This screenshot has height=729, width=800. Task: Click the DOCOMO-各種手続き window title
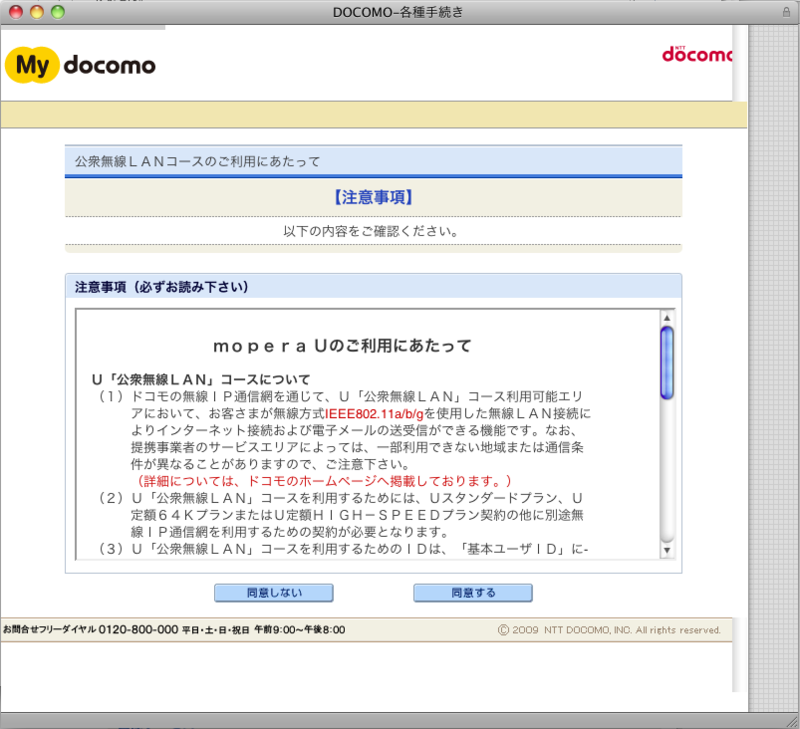pos(398,12)
